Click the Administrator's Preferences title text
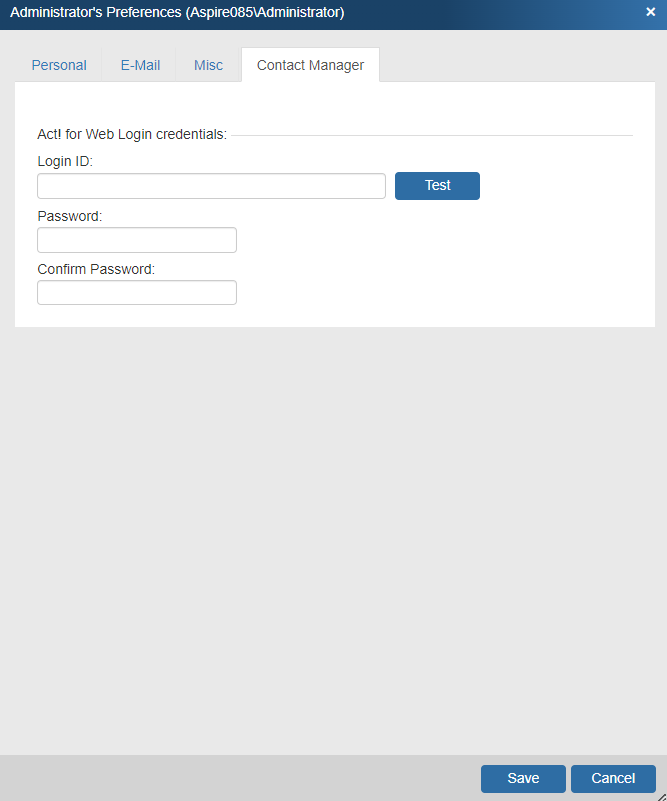This screenshot has width=667, height=801. coord(177,12)
